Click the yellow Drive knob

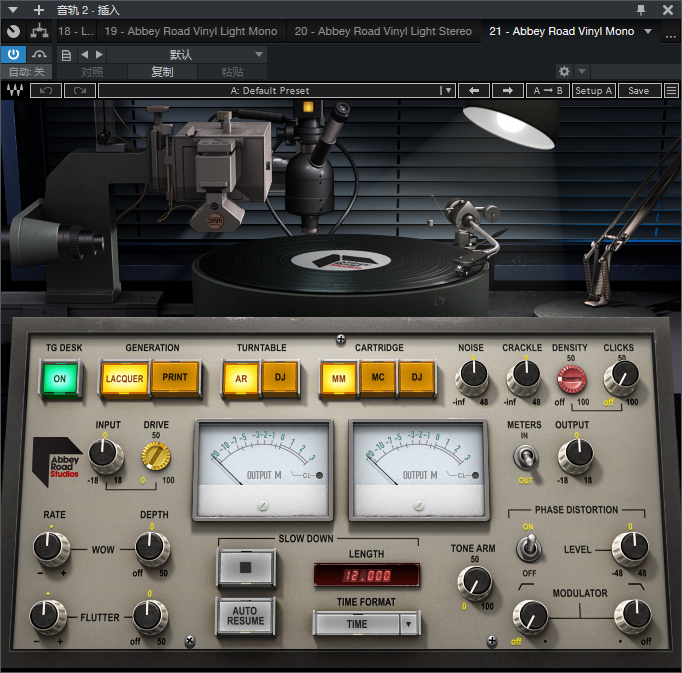(x=156, y=456)
